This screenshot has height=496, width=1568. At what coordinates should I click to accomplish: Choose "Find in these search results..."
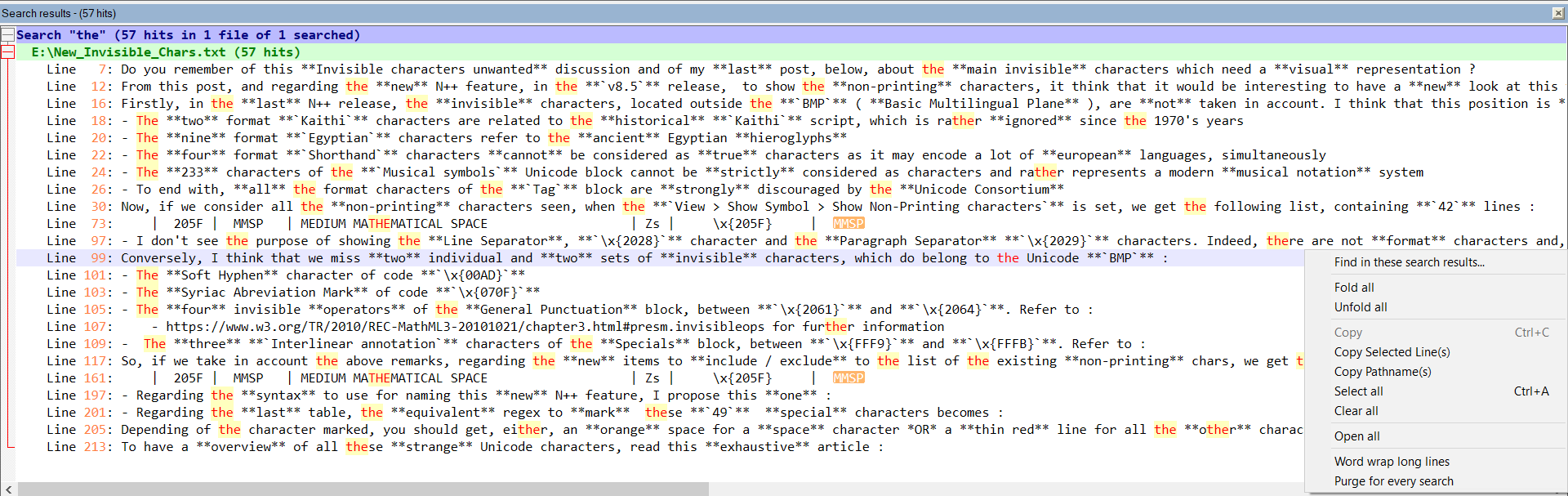pyautogui.click(x=1409, y=262)
